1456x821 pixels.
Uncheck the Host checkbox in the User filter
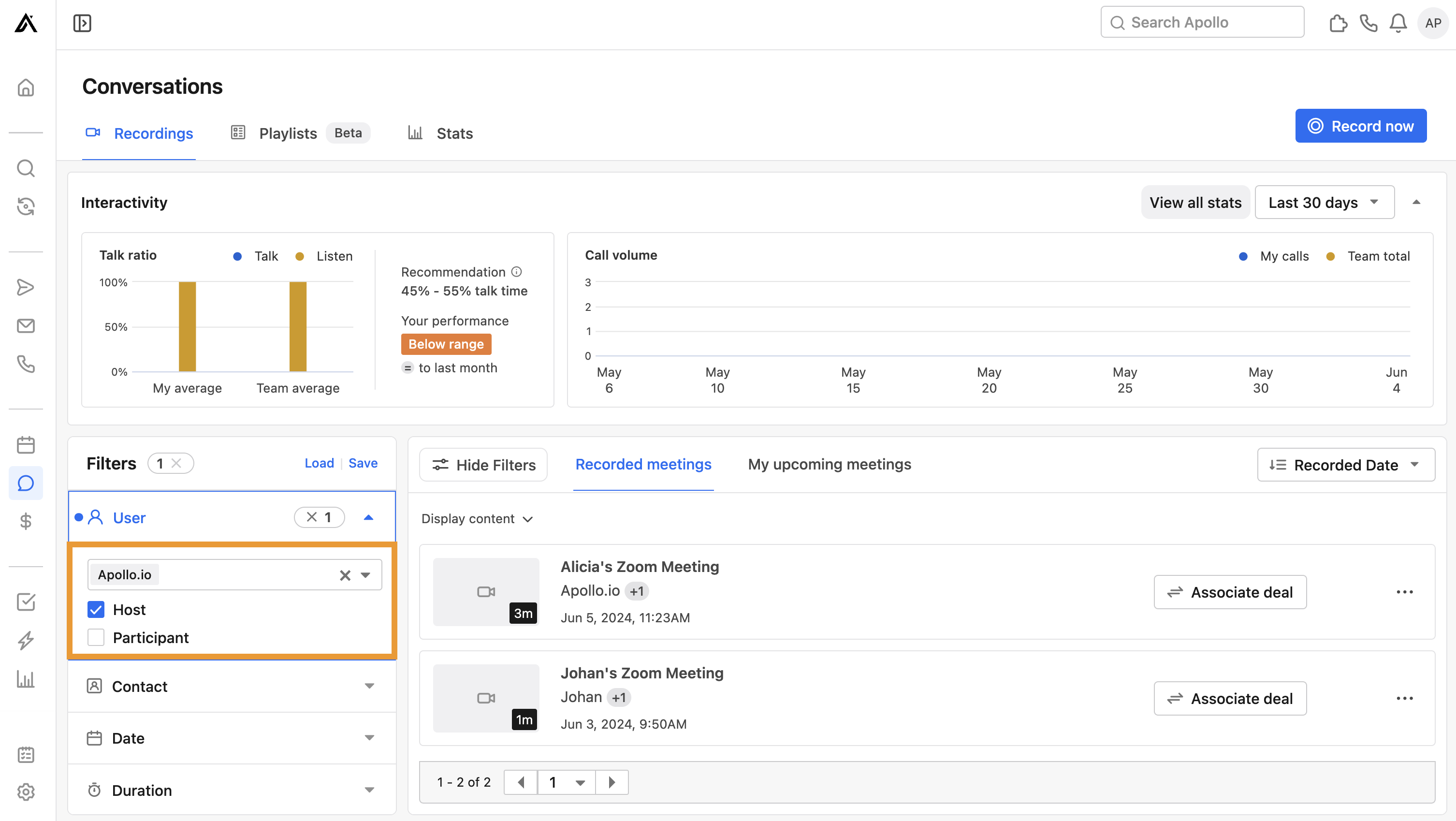(x=96, y=610)
